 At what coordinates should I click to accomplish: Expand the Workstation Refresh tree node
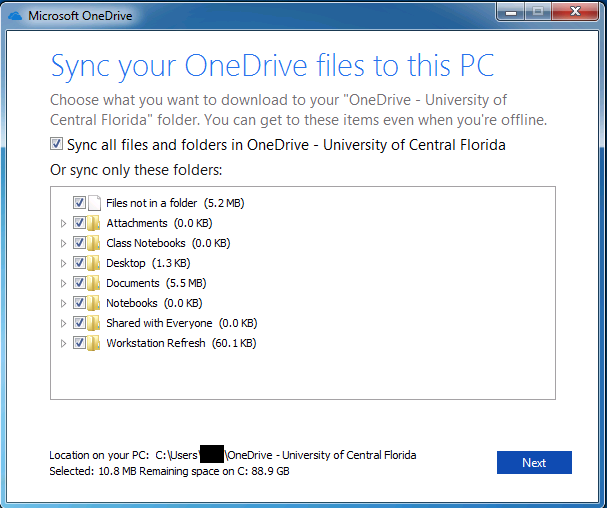tap(63, 344)
